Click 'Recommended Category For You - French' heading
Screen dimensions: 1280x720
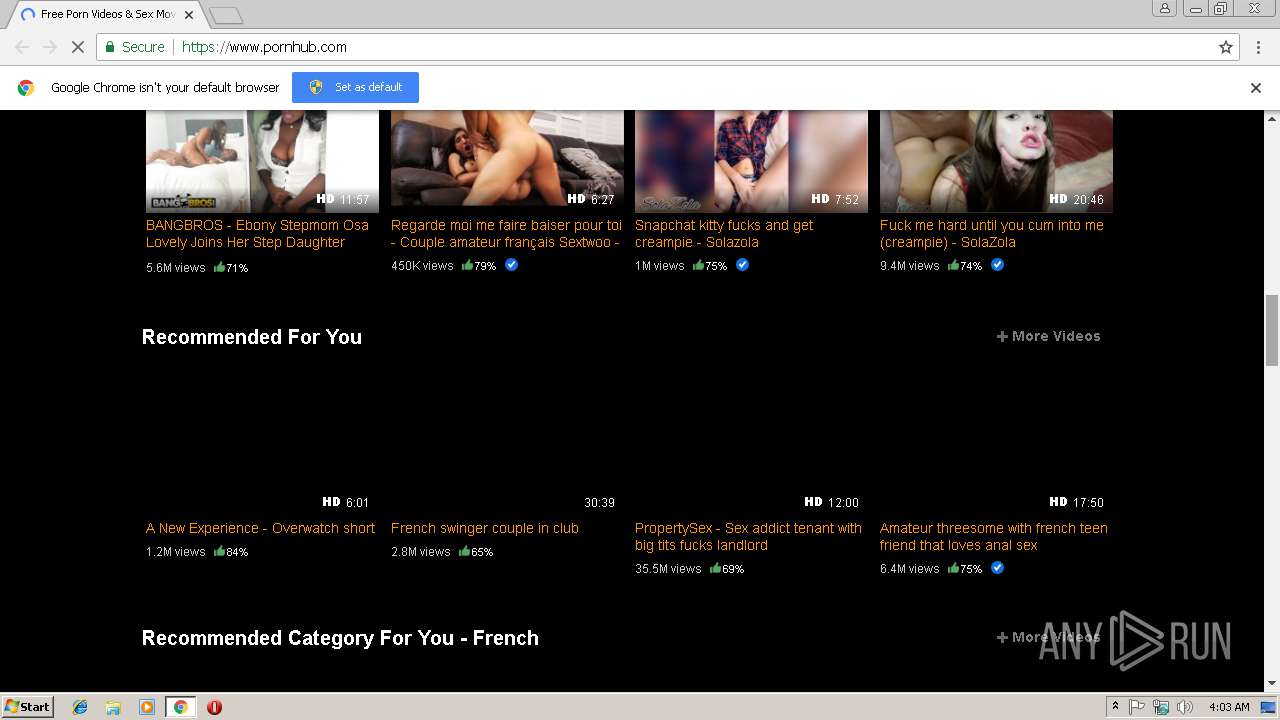coord(340,638)
